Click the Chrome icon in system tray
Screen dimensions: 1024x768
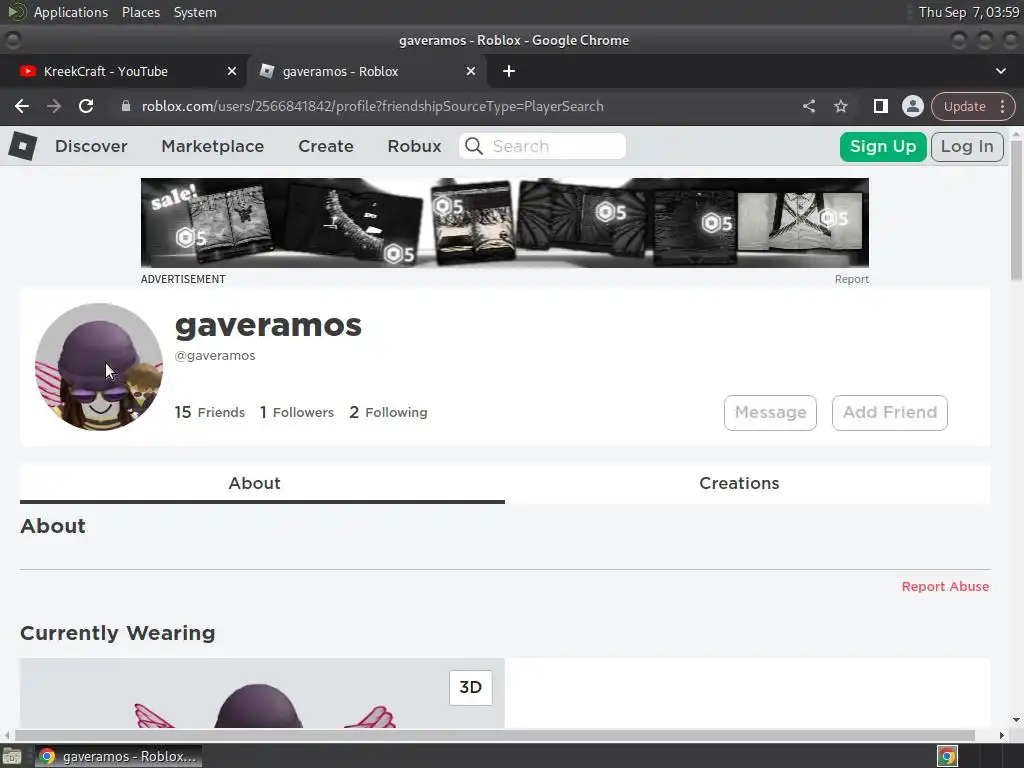pos(948,756)
